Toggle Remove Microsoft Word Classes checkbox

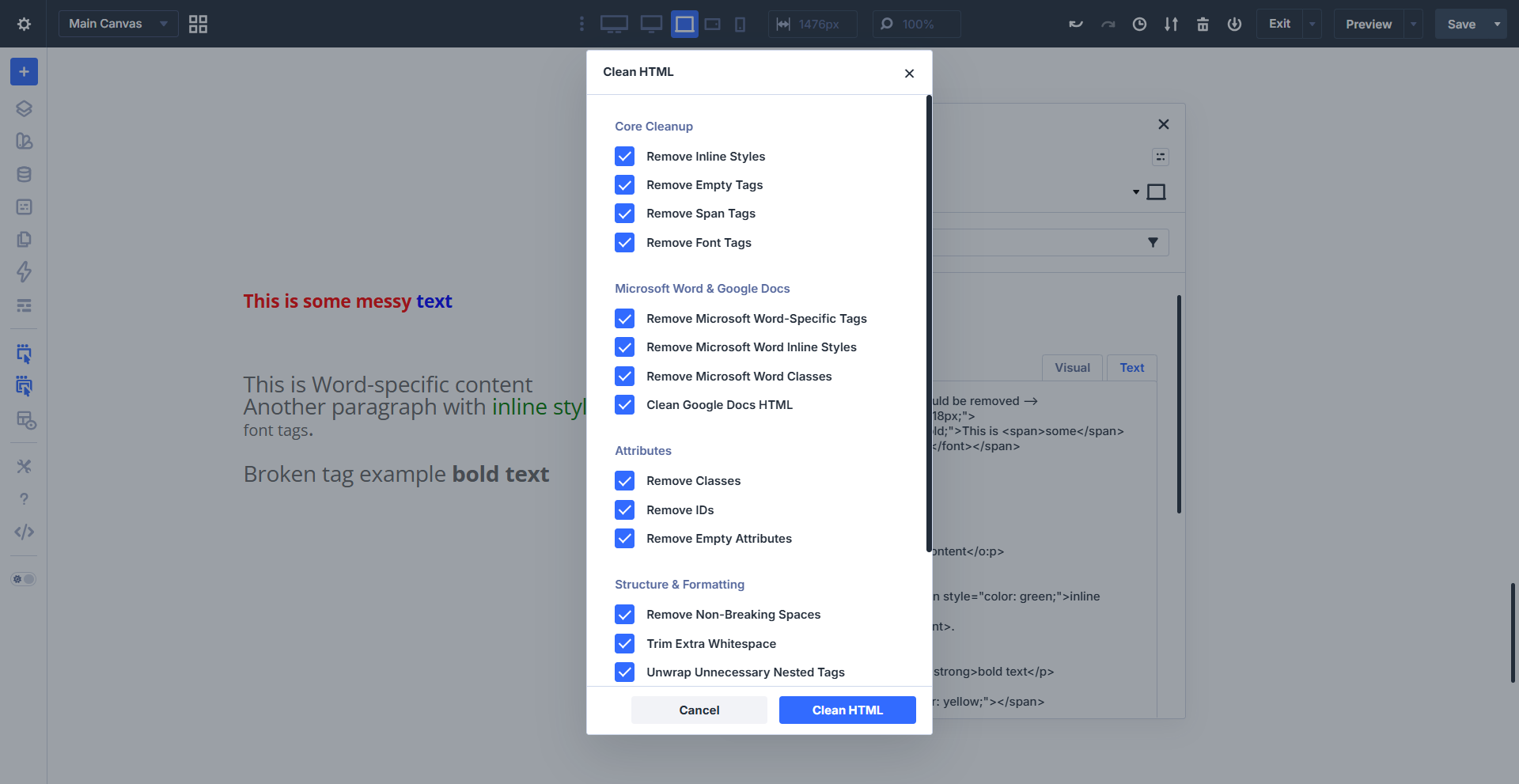(x=625, y=376)
